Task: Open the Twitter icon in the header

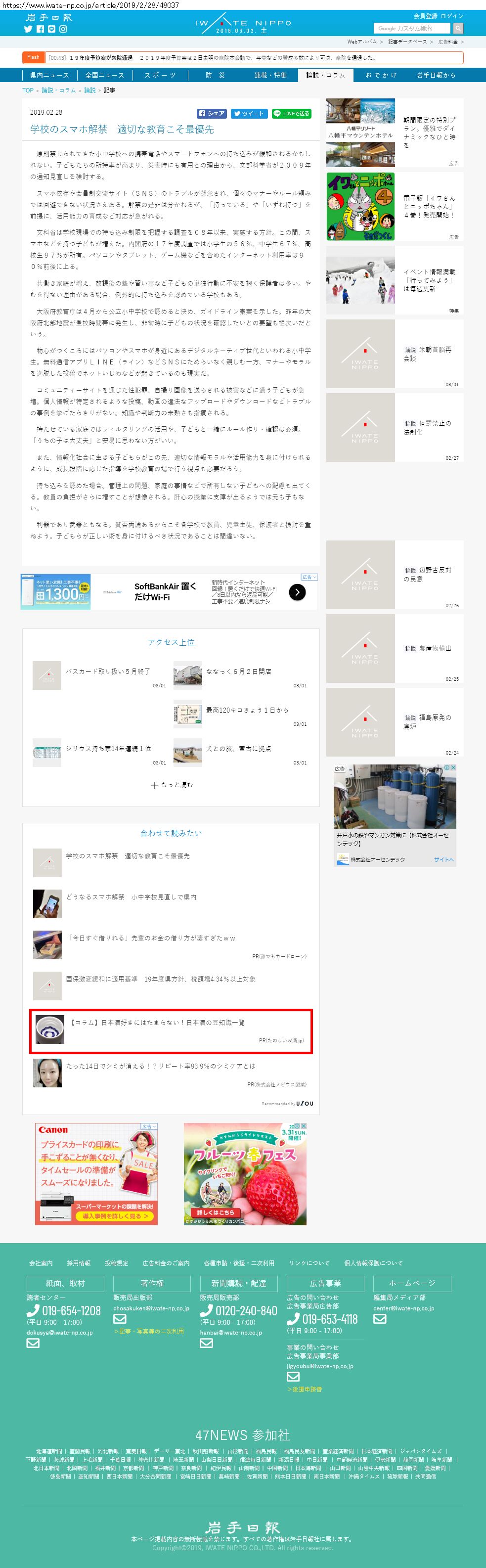Action: coord(28,29)
